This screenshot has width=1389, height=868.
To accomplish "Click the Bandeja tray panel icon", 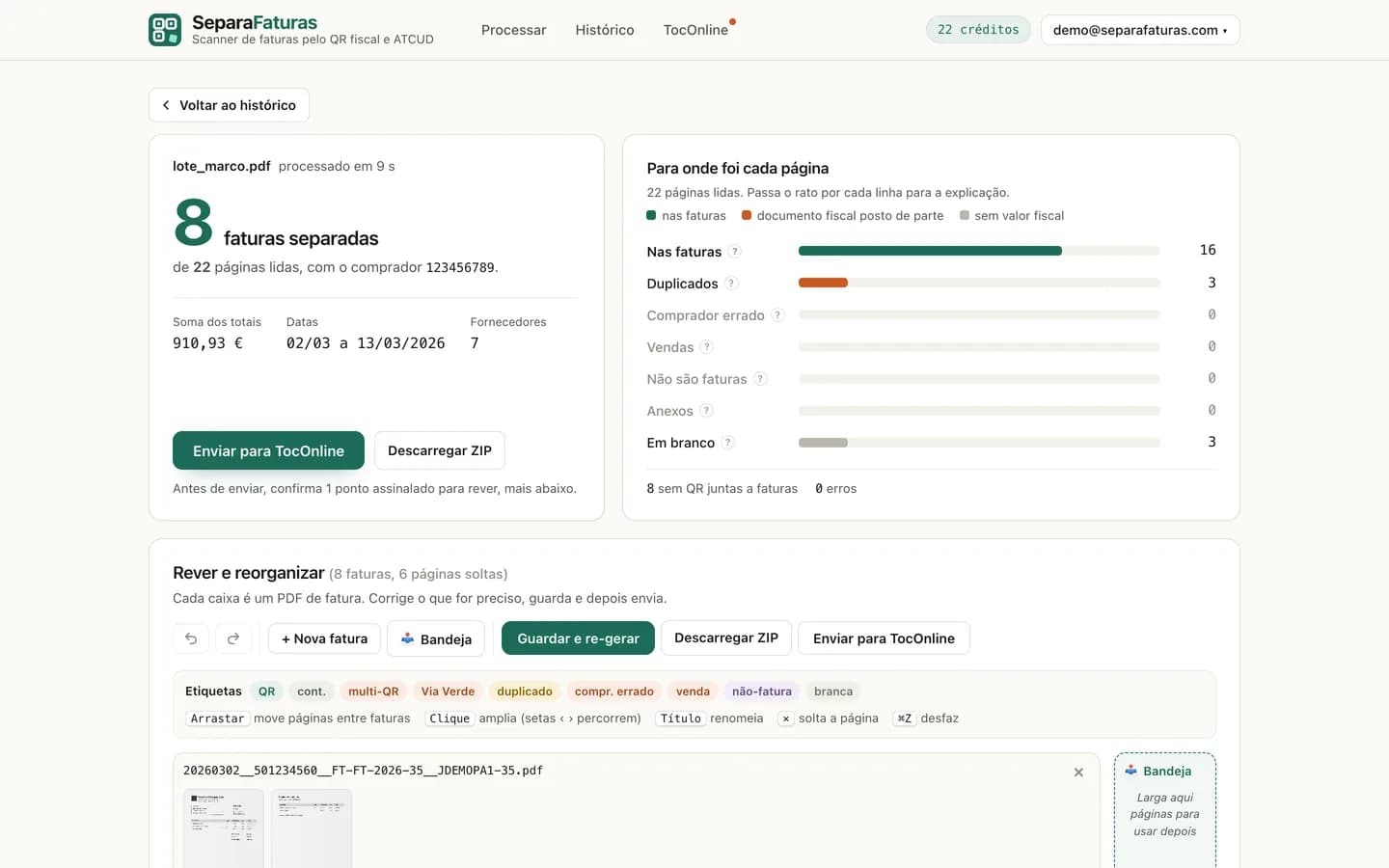I will 1130,771.
